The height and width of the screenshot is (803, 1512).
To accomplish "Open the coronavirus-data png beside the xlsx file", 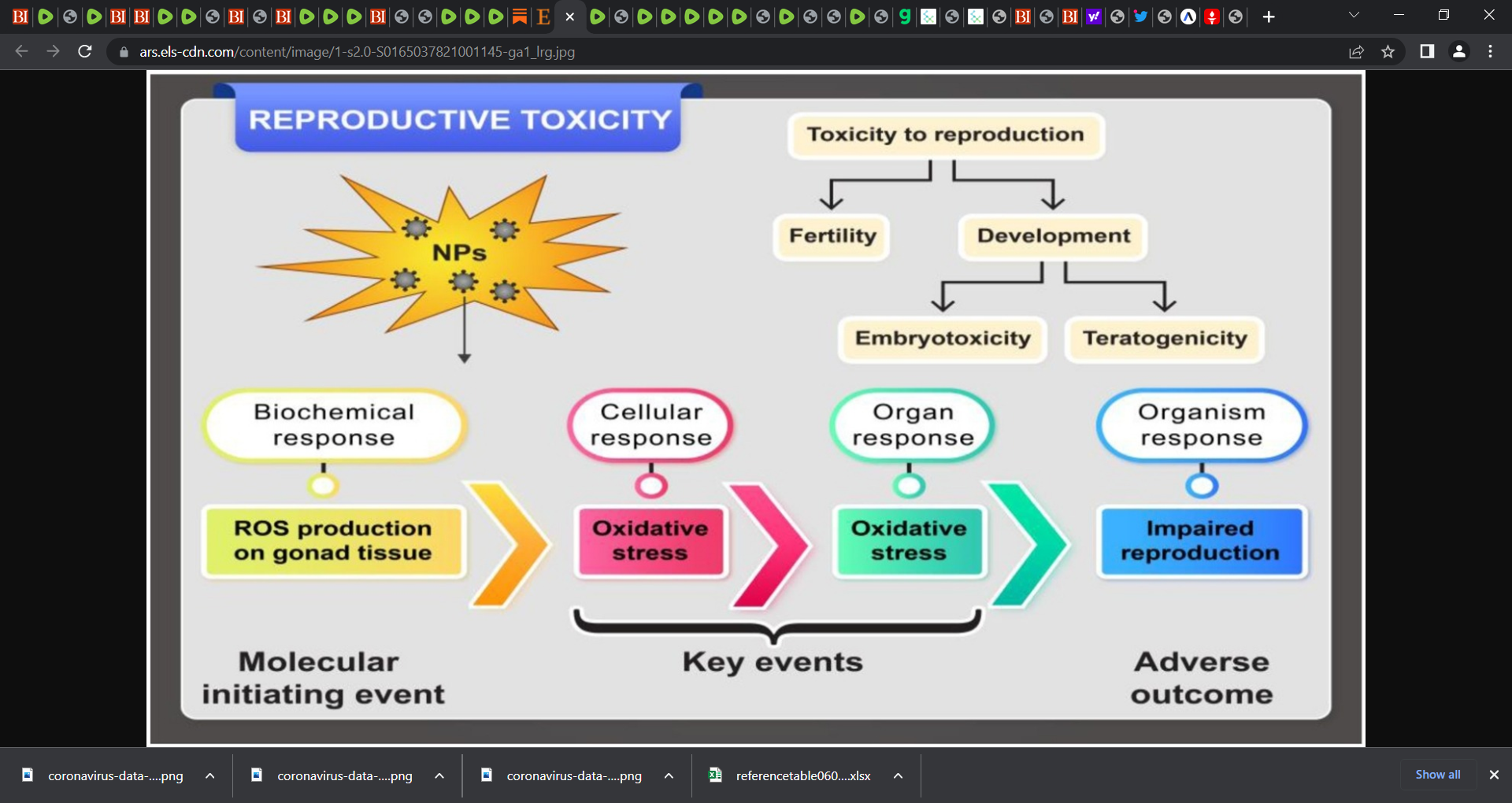I will point(574,775).
